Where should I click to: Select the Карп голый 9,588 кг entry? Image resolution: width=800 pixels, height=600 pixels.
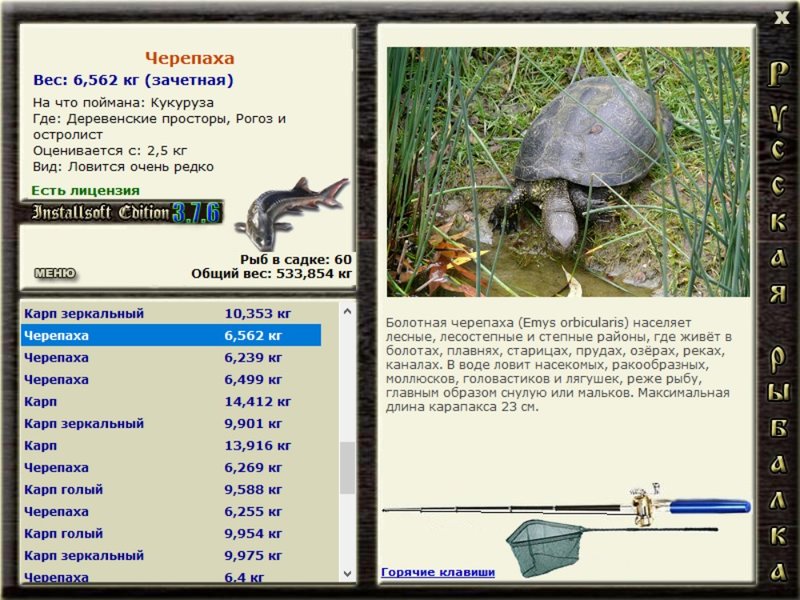[x=171, y=489]
